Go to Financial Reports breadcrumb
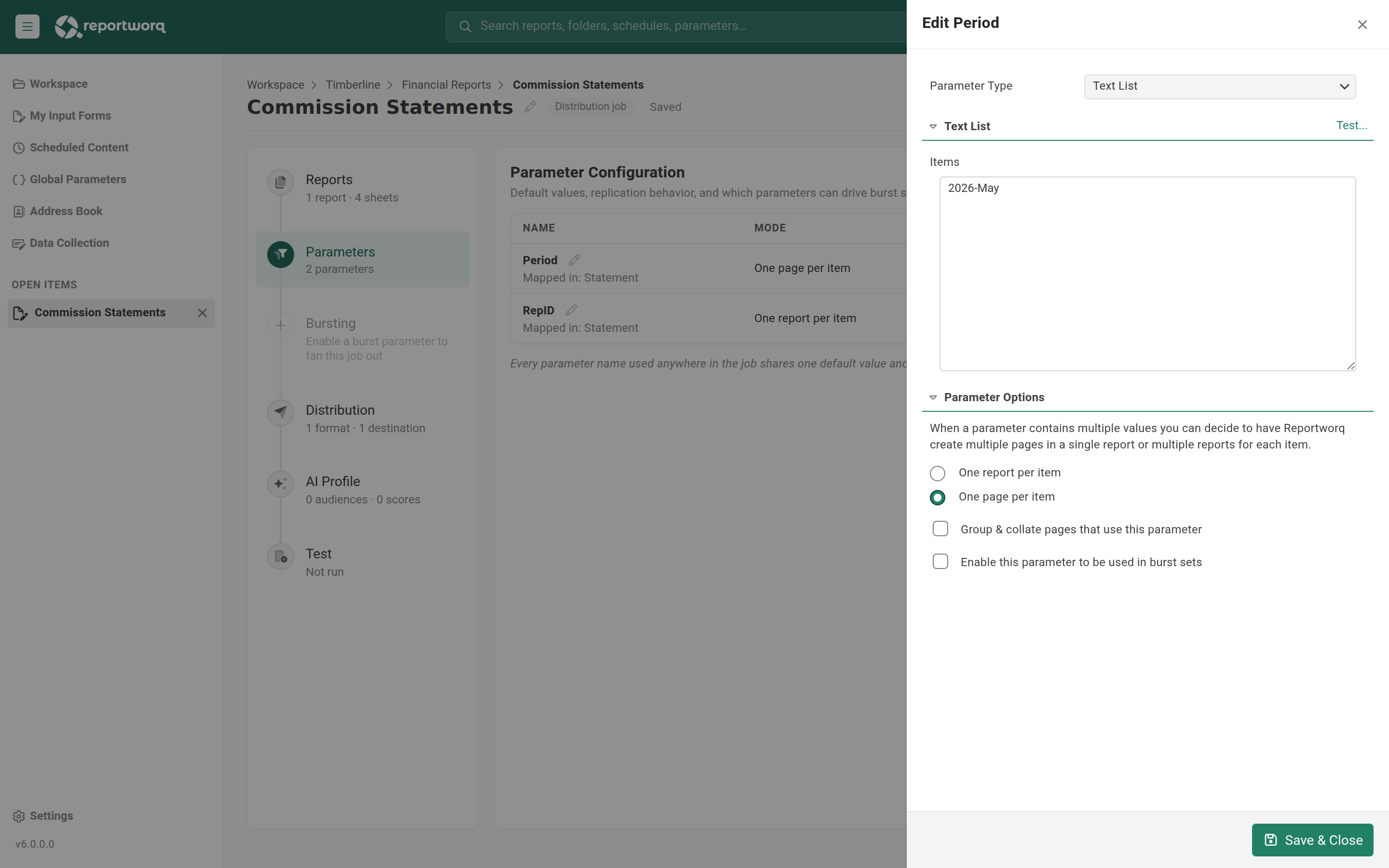This screenshot has height=868, width=1389. pyautogui.click(x=447, y=85)
